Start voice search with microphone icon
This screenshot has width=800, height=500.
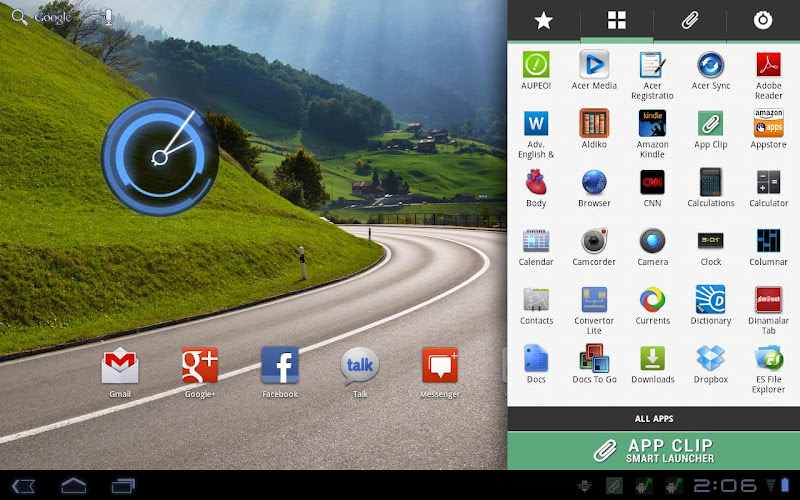(x=108, y=17)
